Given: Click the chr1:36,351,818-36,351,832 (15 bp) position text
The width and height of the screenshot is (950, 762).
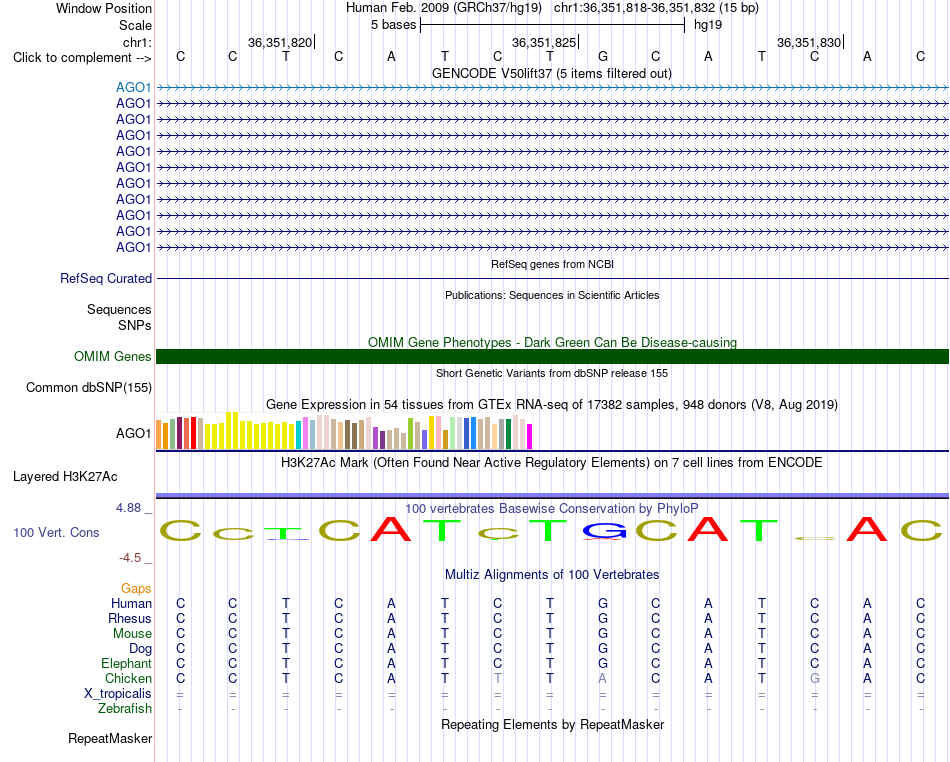Looking at the screenshot, I should click(x=656, y=8).
